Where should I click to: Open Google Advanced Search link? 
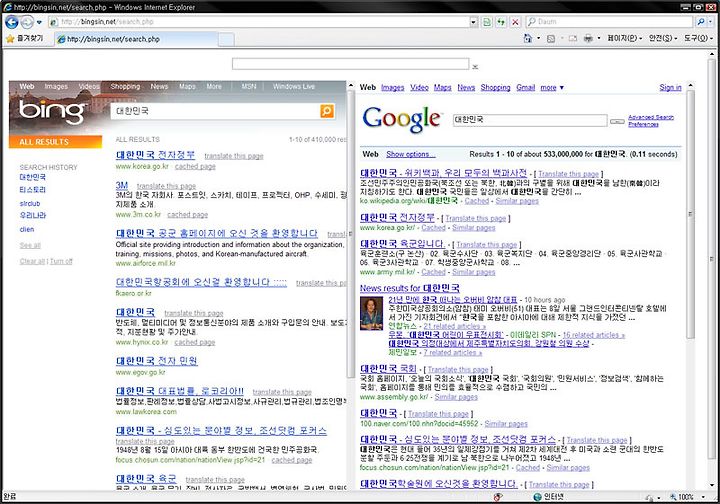coord(651,118)
